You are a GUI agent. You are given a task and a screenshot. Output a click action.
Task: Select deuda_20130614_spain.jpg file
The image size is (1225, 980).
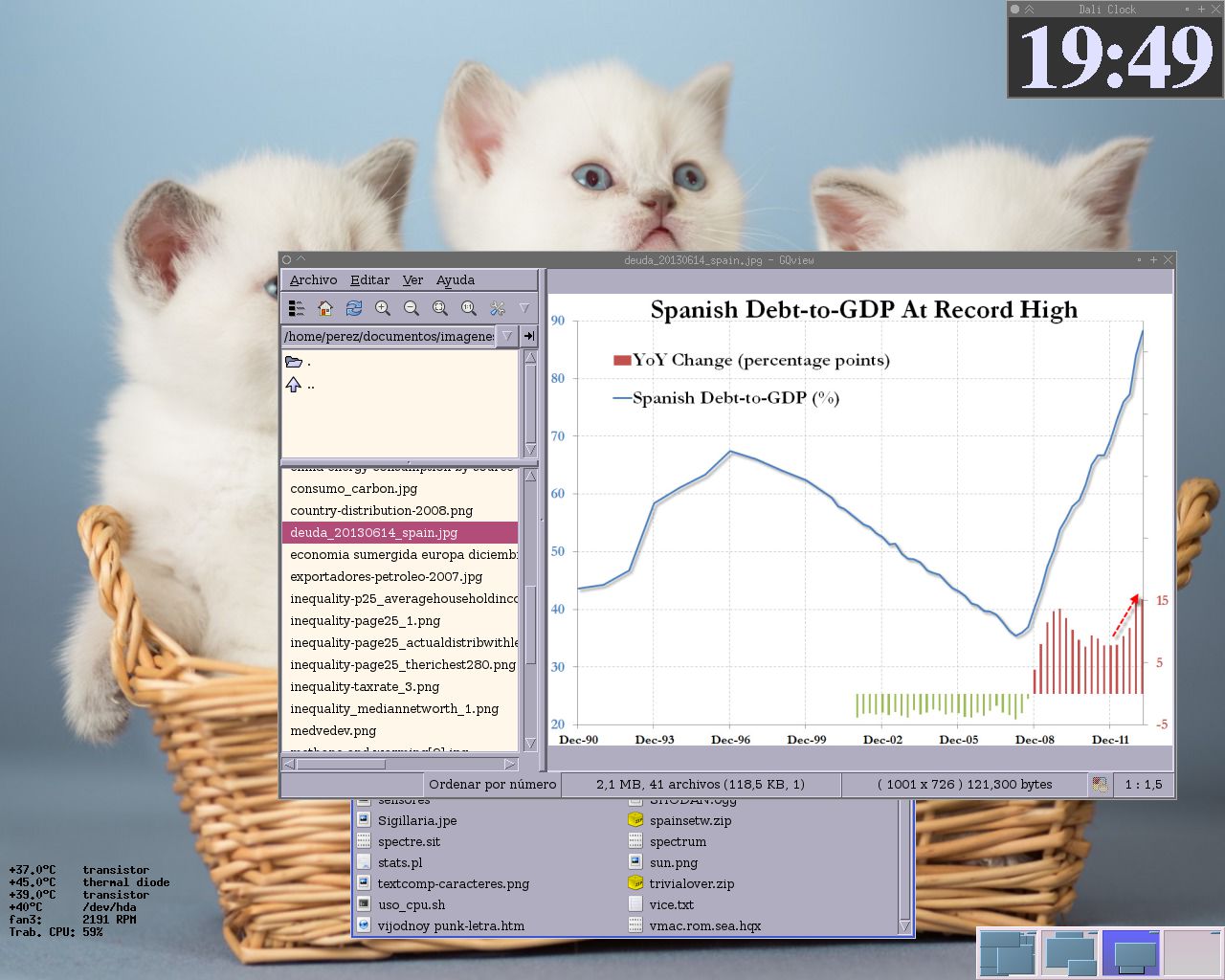point(400,532)
